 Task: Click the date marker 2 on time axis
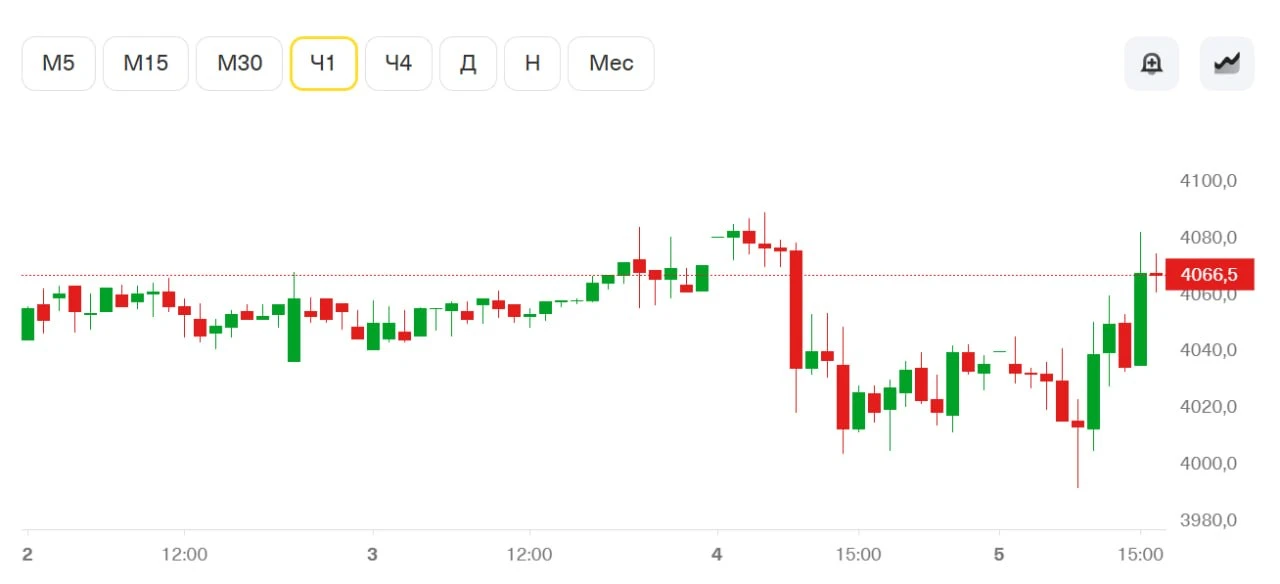pos(27,554)
